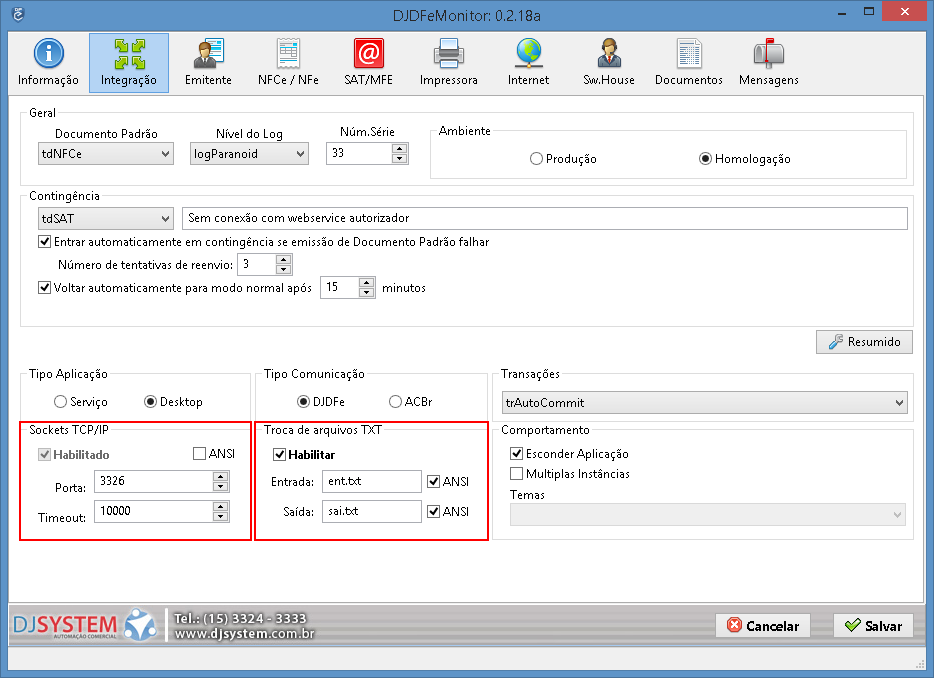Click the Núm.Série input field

tap(359, 153)
